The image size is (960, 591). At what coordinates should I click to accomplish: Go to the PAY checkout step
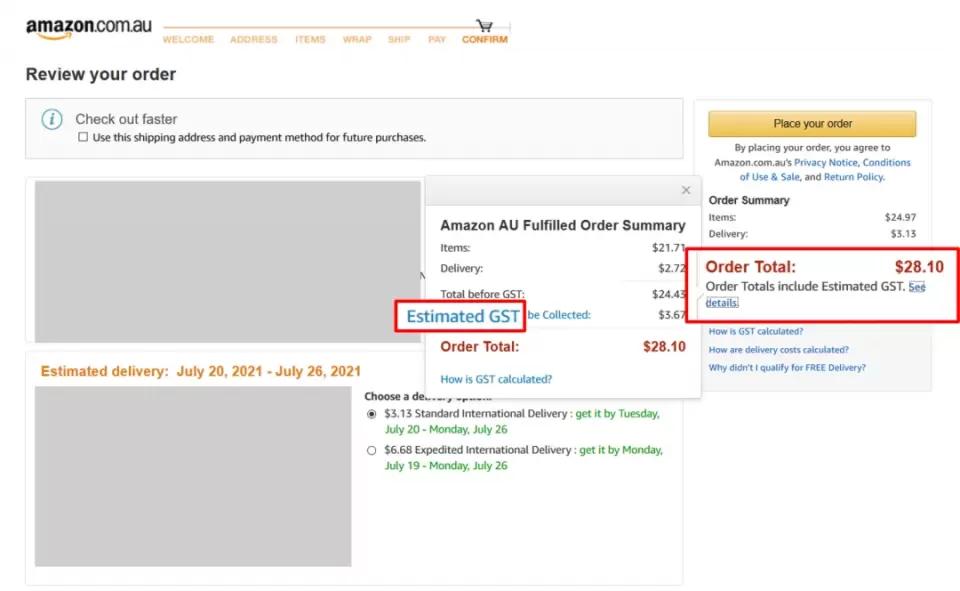[437, 40]
